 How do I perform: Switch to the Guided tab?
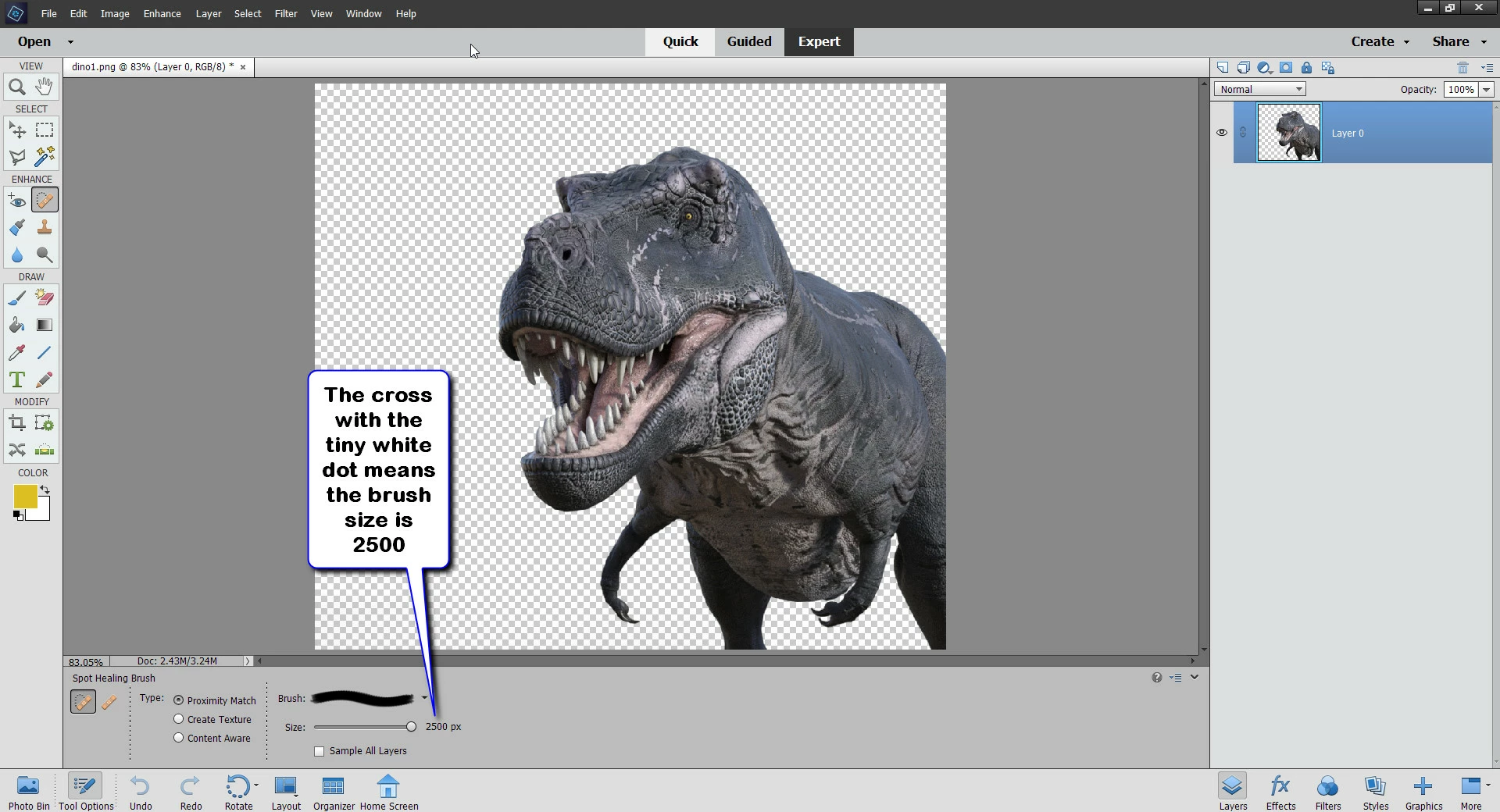point(748,41)
